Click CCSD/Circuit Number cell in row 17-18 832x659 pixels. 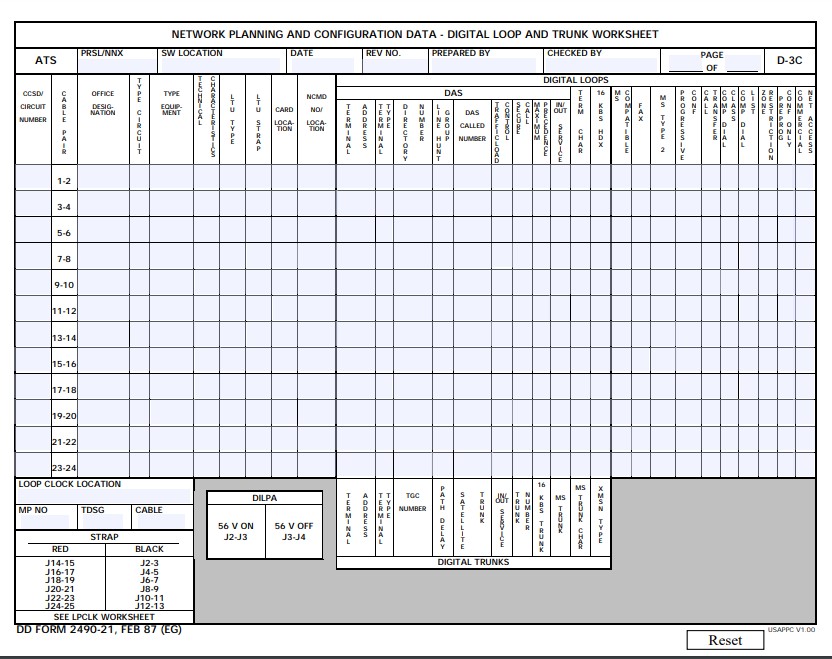tap(33, 386)
